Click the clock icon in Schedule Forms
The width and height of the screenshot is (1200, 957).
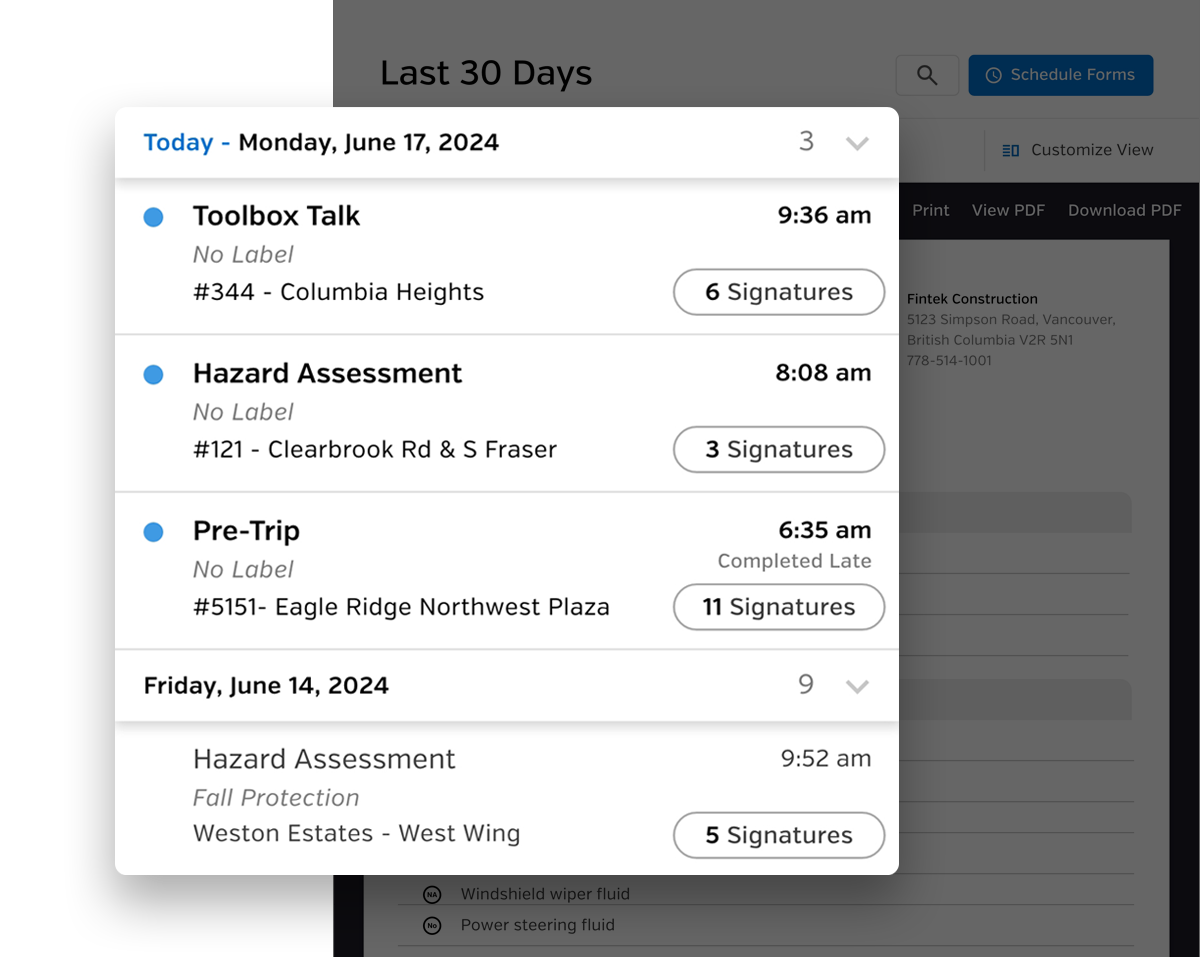tap(993, 76)
